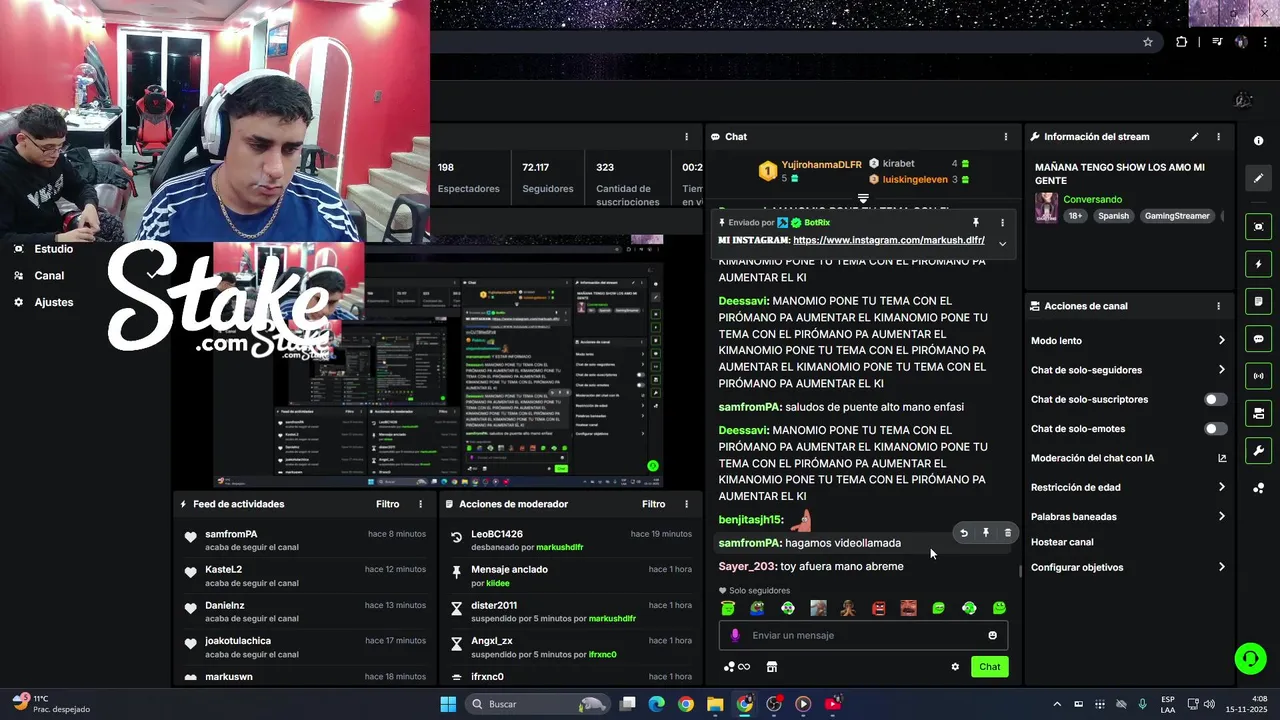Click the GamingStreamer tag
This screenshot has width=1280, height=720.
point(1177,216)
